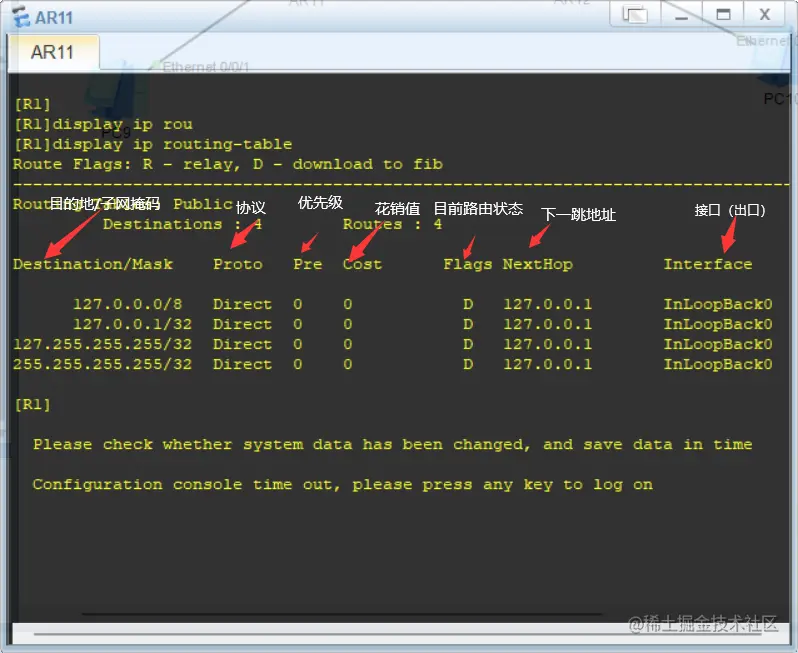Click the NextHop column header
798x653 pixels.
(538, 265)
